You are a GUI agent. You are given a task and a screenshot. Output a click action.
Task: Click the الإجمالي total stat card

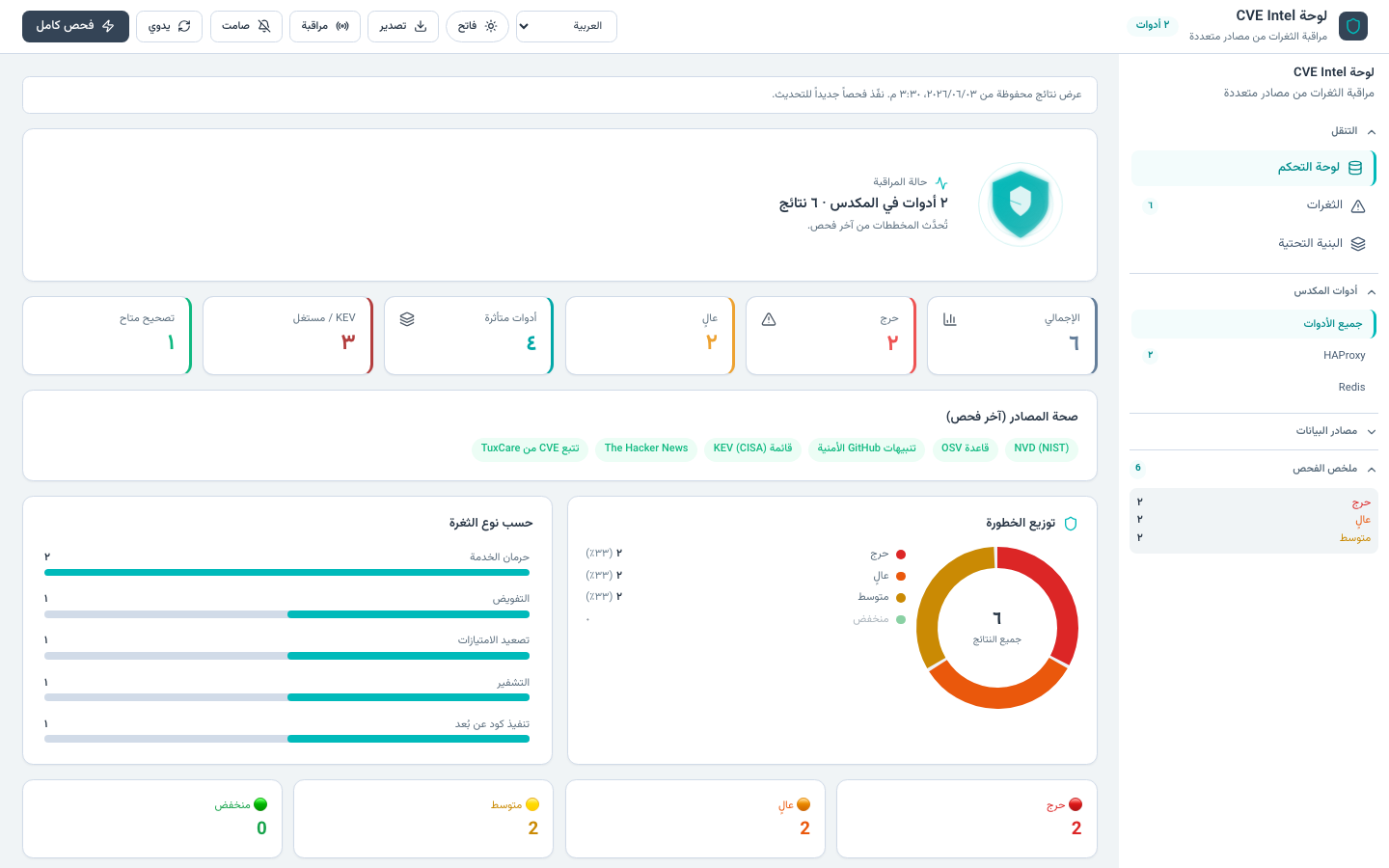click(1012, 336)
